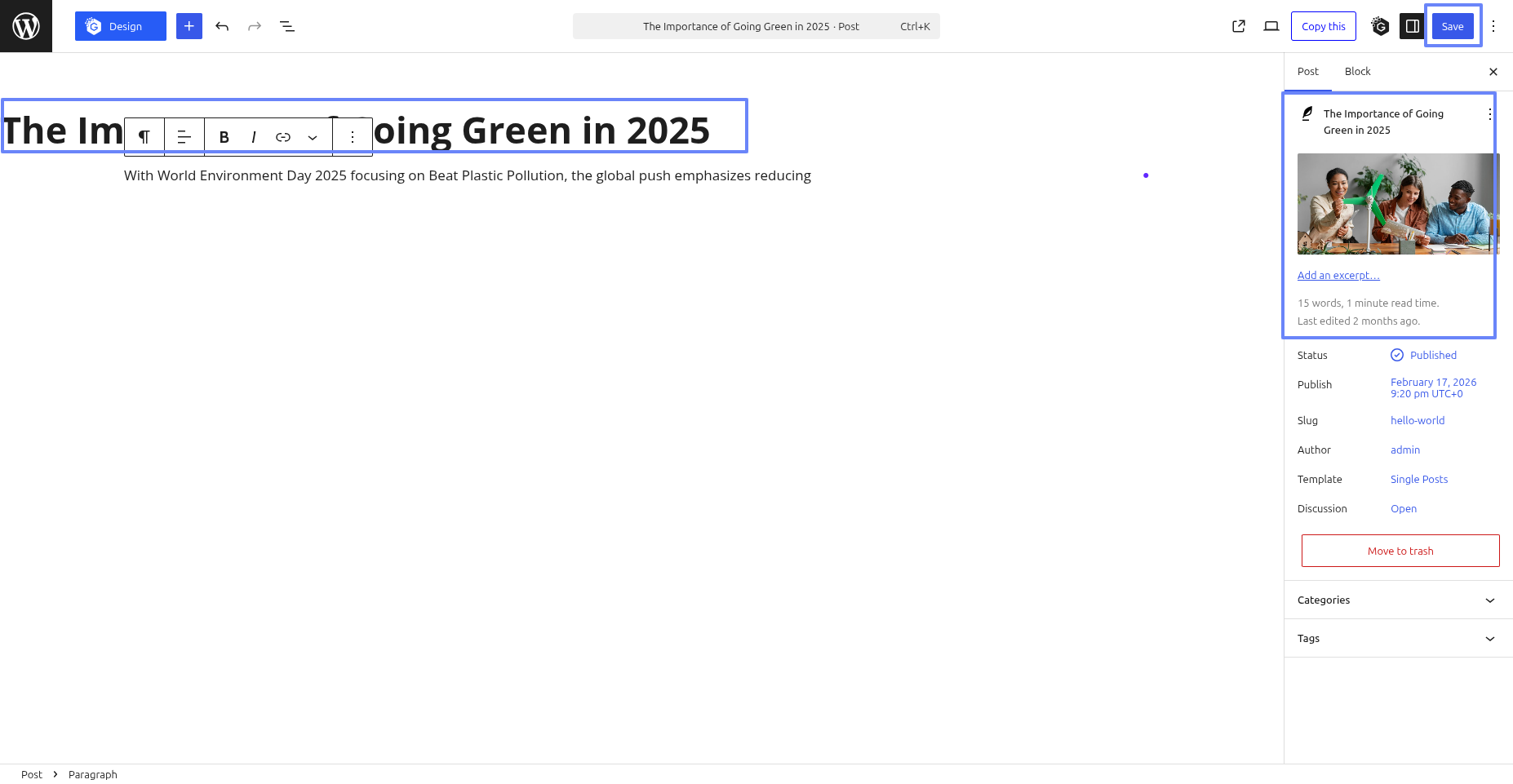The width and height of the screenshot is (1513, 784).
Task: Apply bold formatting to paragraph
Action: click(224, 137)
